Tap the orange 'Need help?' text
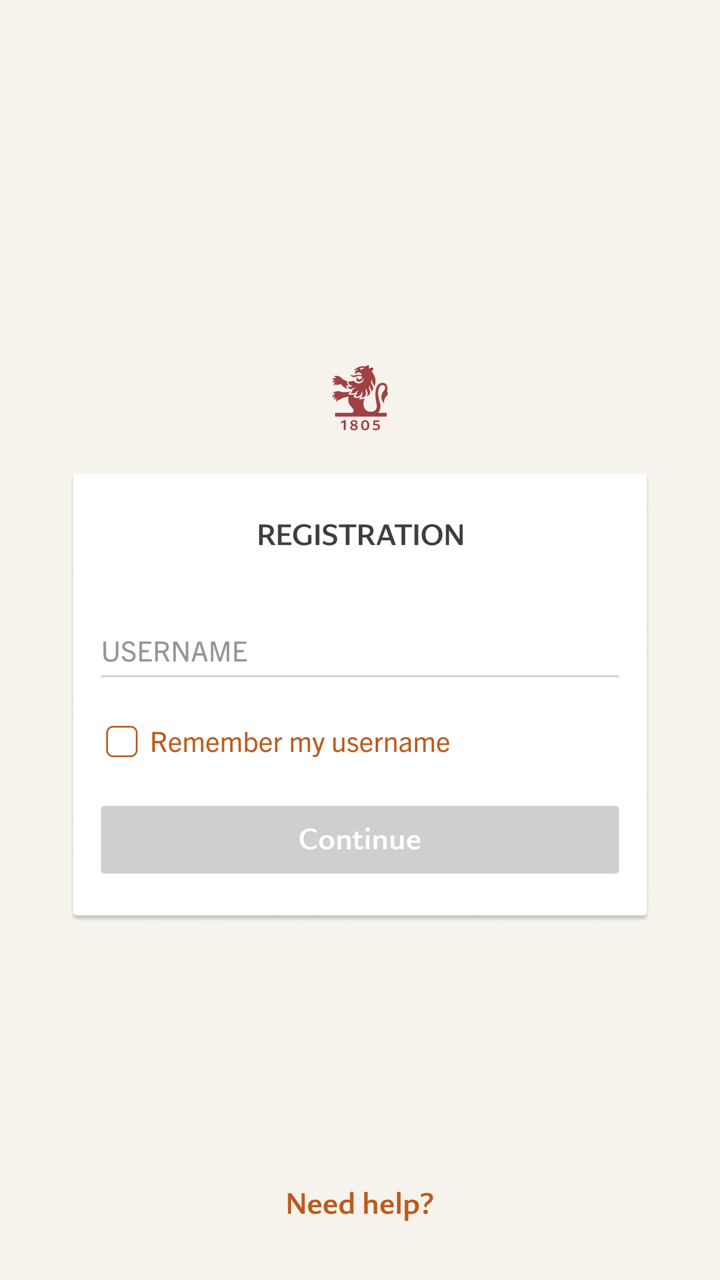 click(x=360, y=1203)
